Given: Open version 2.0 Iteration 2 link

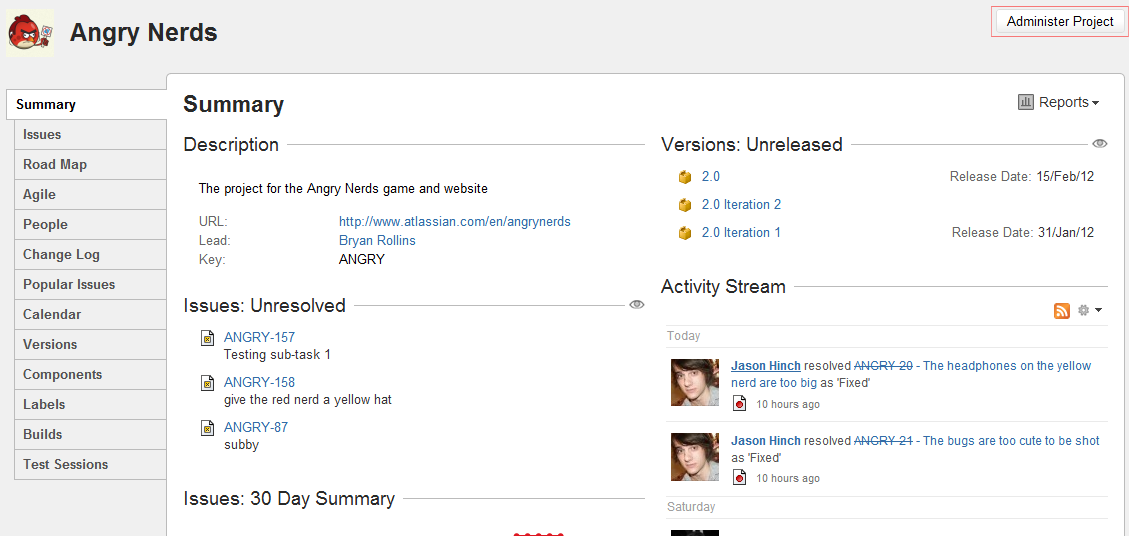Looking at the screenshot, I should 742,205.
